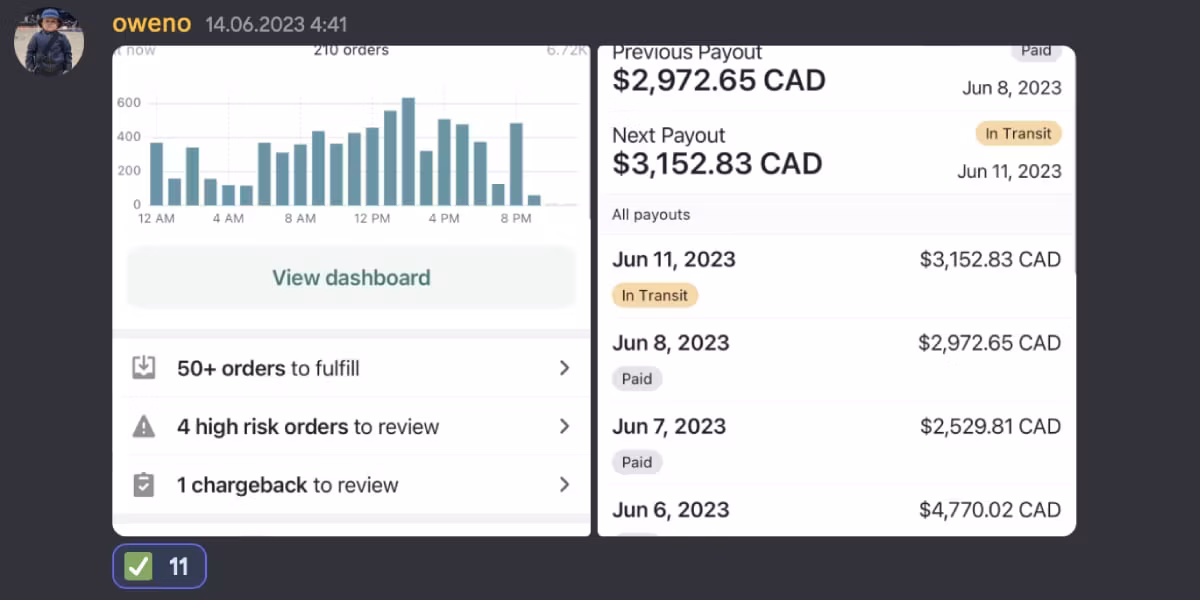1200x600 pixels.
Task: Open 1 chargeback to review item
Action: 287,485
